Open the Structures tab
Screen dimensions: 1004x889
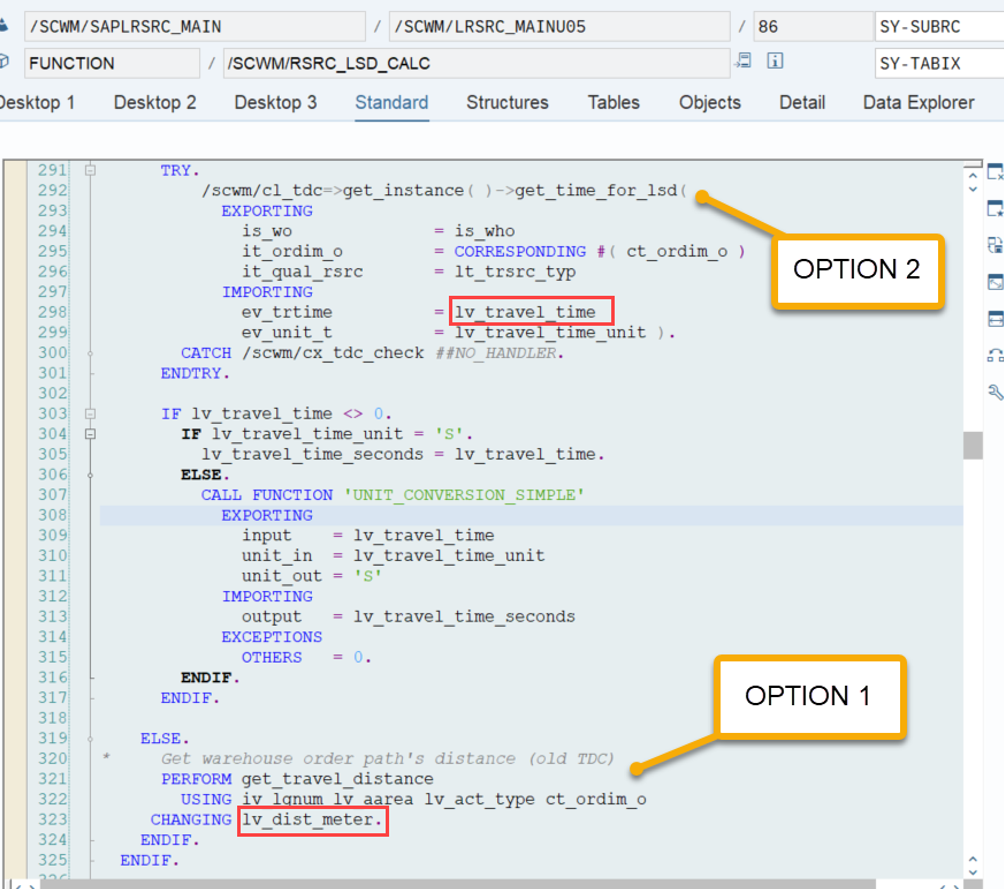507,102
